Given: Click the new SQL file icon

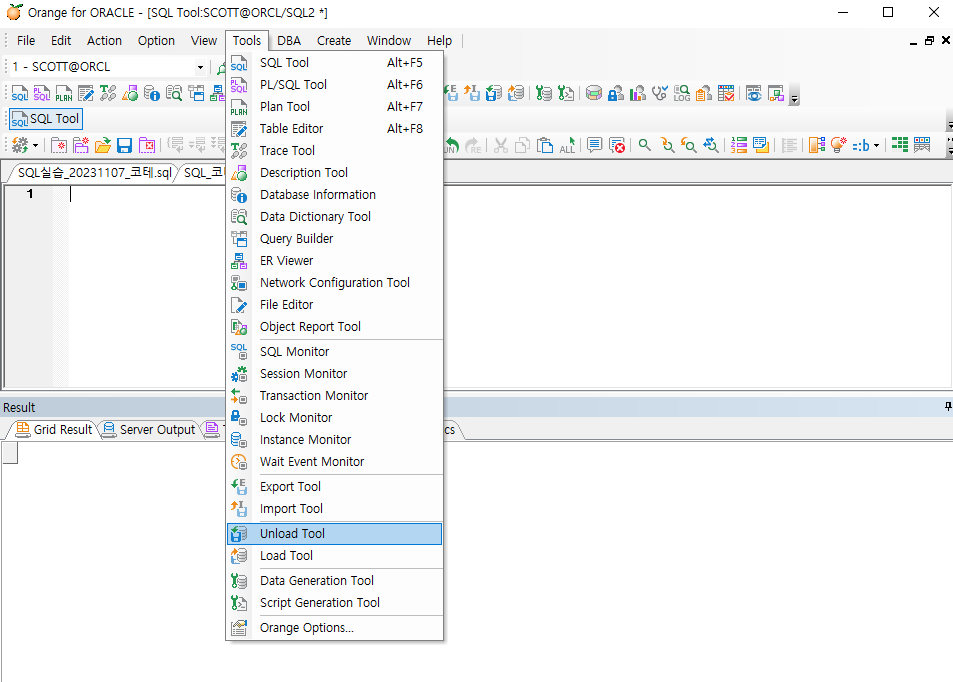Looking at the screenshot, I should [59, 145].
